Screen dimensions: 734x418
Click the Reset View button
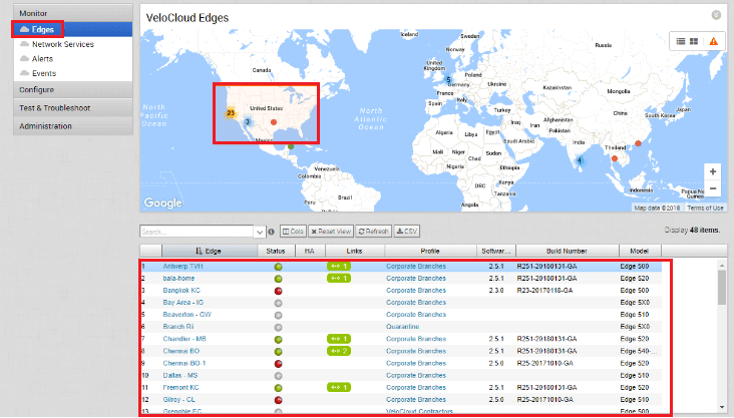pyautogui.click(x=331, y=231)
